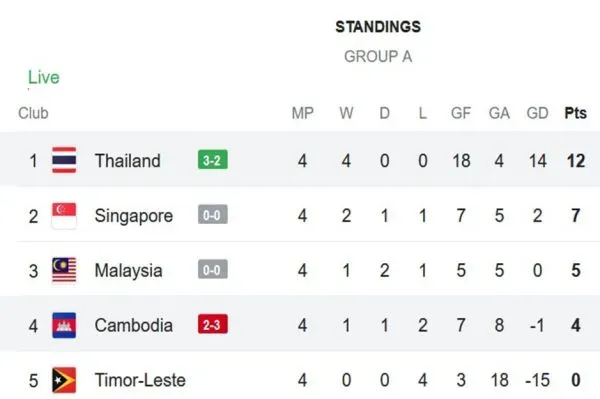The width and height of the screenshot is (600, 399).
Task: Click the Malaysia flag icon
Action: tap(64, 270)
